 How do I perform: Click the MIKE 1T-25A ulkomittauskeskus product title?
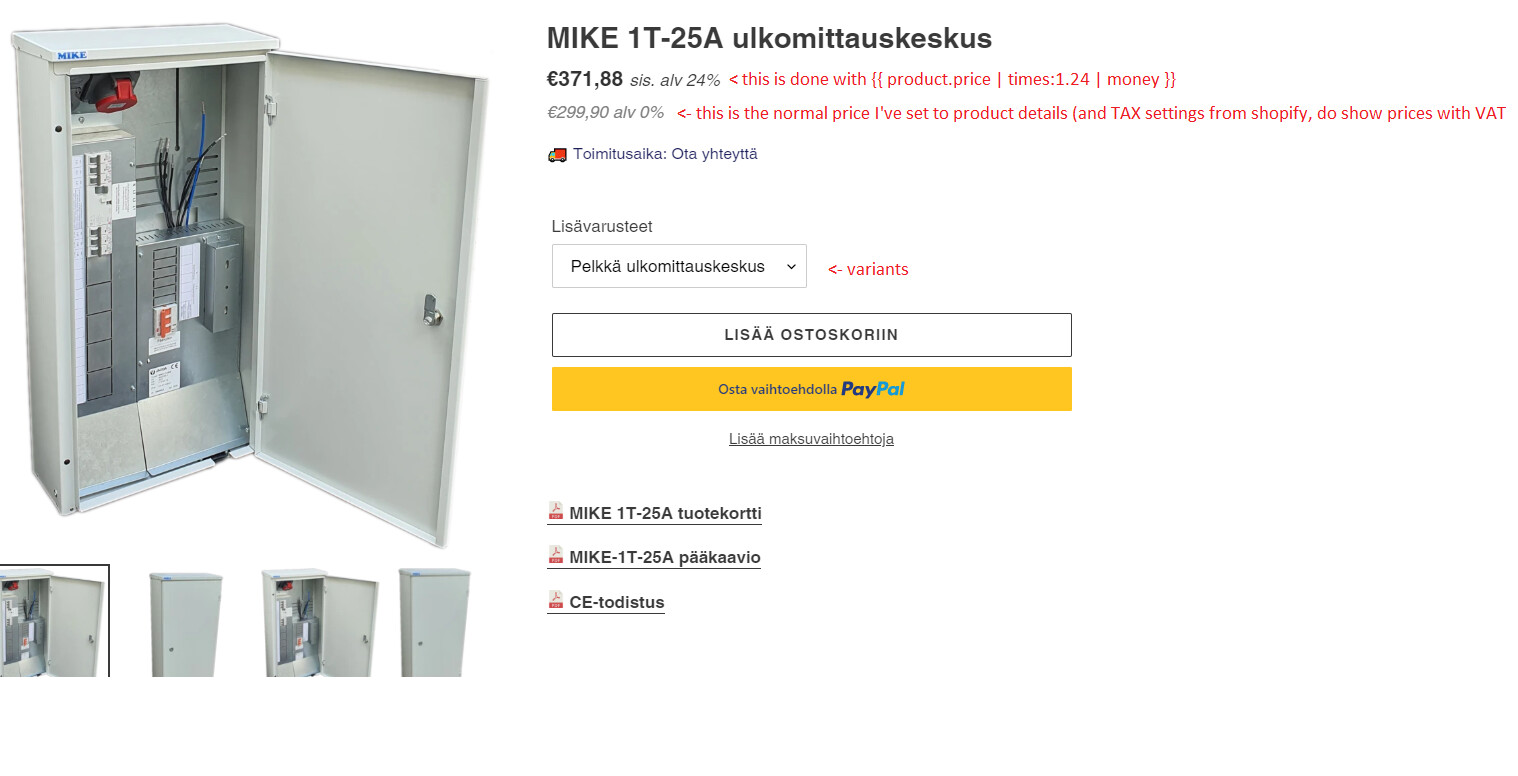pos(769,38)
